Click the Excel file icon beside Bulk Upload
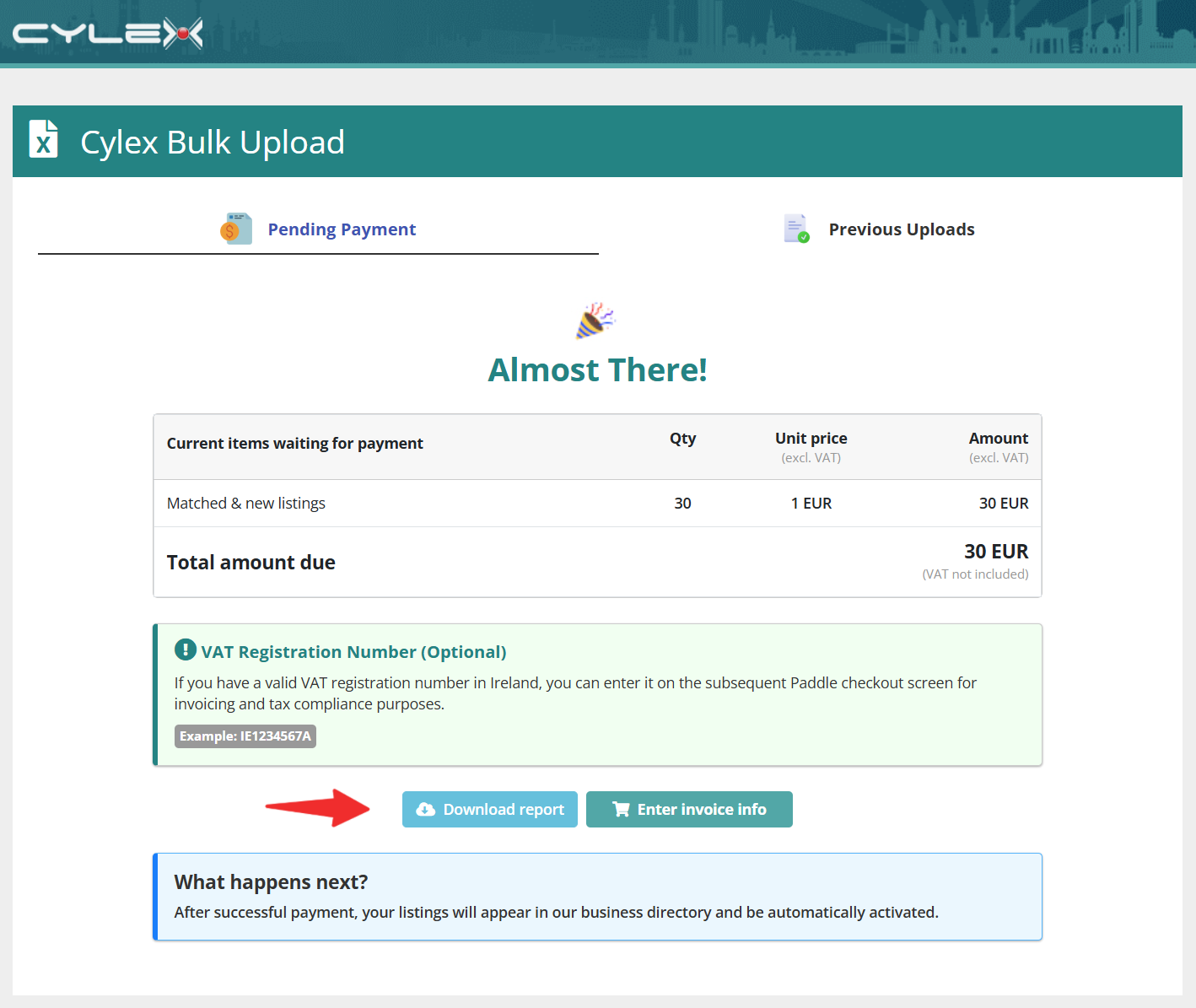1196x1008 pixels. [44, 139]
